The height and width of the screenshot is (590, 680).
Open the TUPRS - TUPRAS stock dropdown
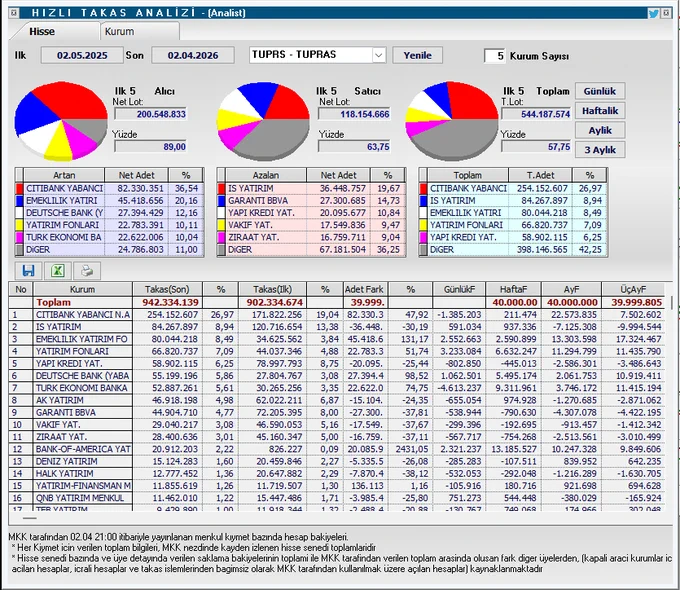[379, 55]
